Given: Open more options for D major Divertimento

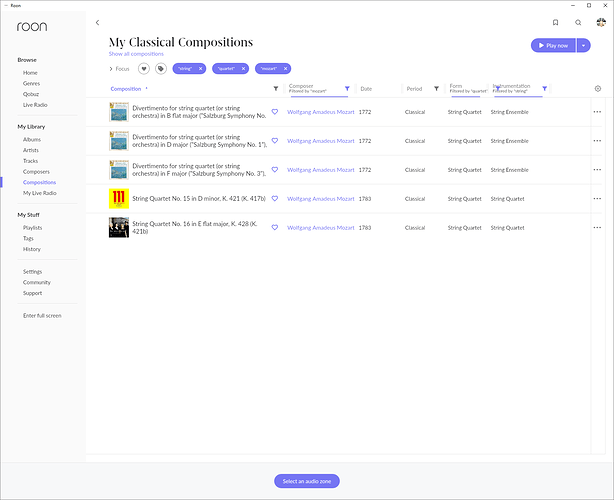Looking at the screenshot, I should click(597, 141).
